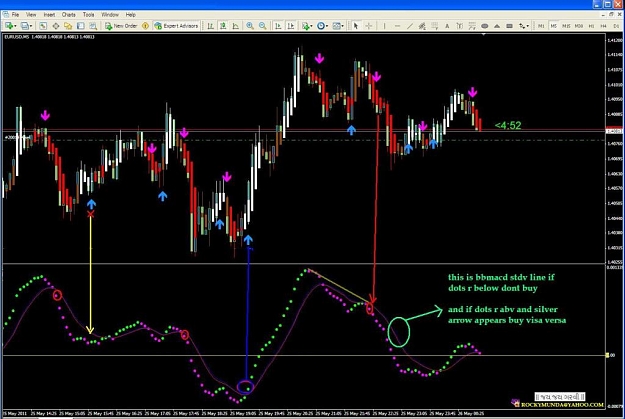Viewport: 625px width, 419px height.
Task: Select the text label tool
Action: (460, 26)
